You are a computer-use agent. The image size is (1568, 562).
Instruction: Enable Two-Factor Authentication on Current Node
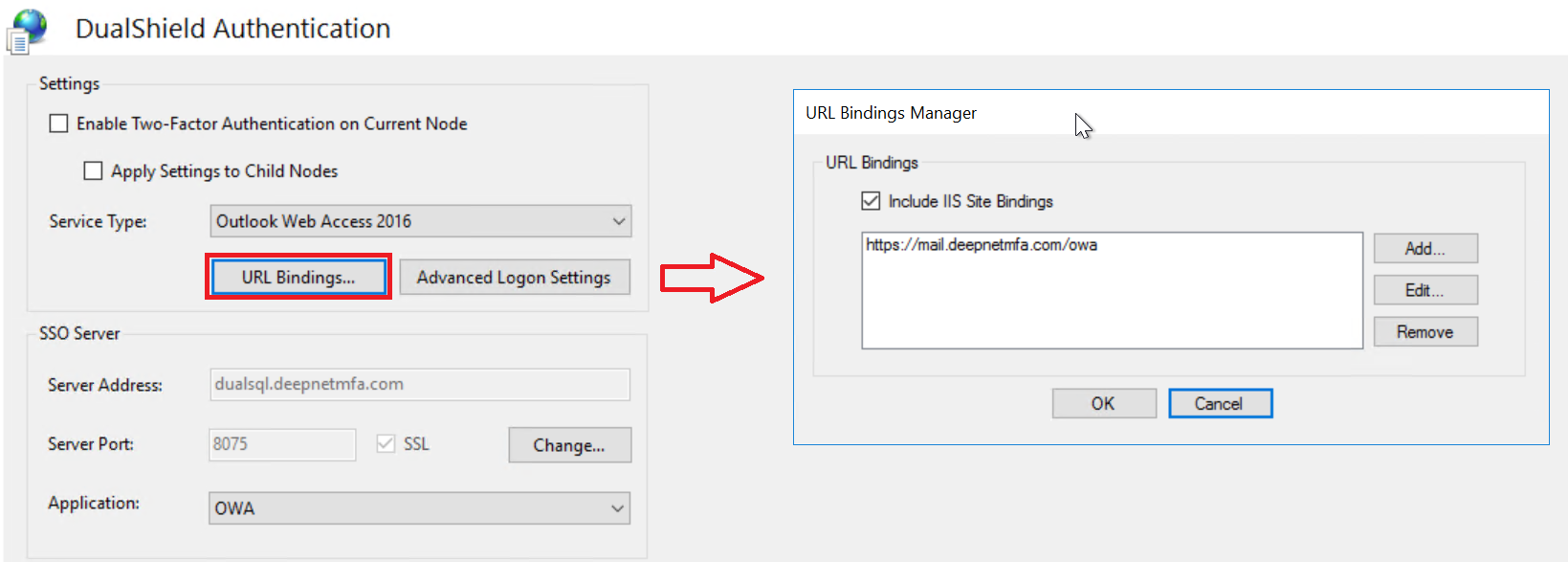pos(59,124)
